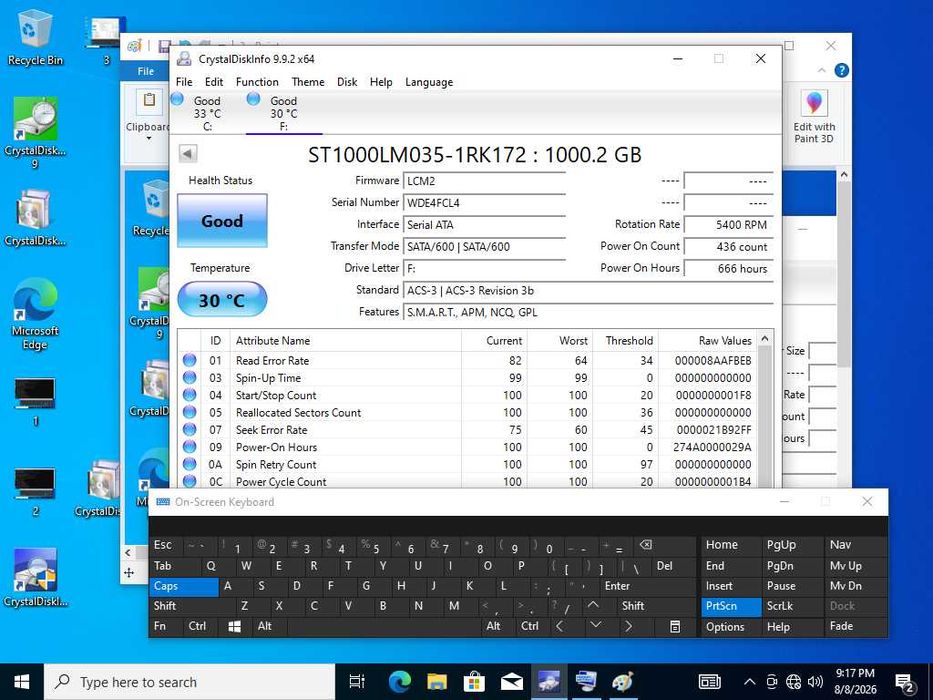
Task: Click the status dot for Power-On Hours
Action: pyautogui.click(x=190, y=446)
